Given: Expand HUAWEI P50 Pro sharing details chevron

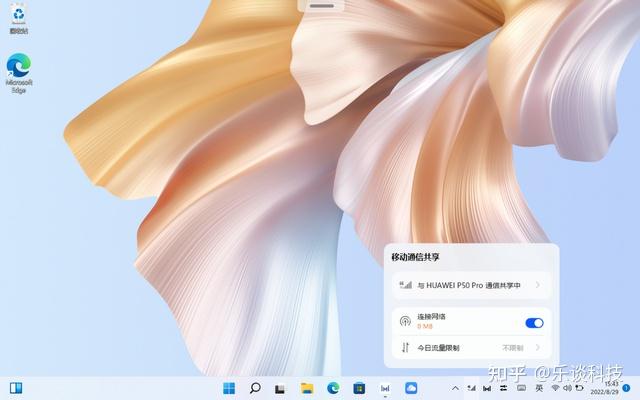Looking at the screenshot, I should (538, 285).
